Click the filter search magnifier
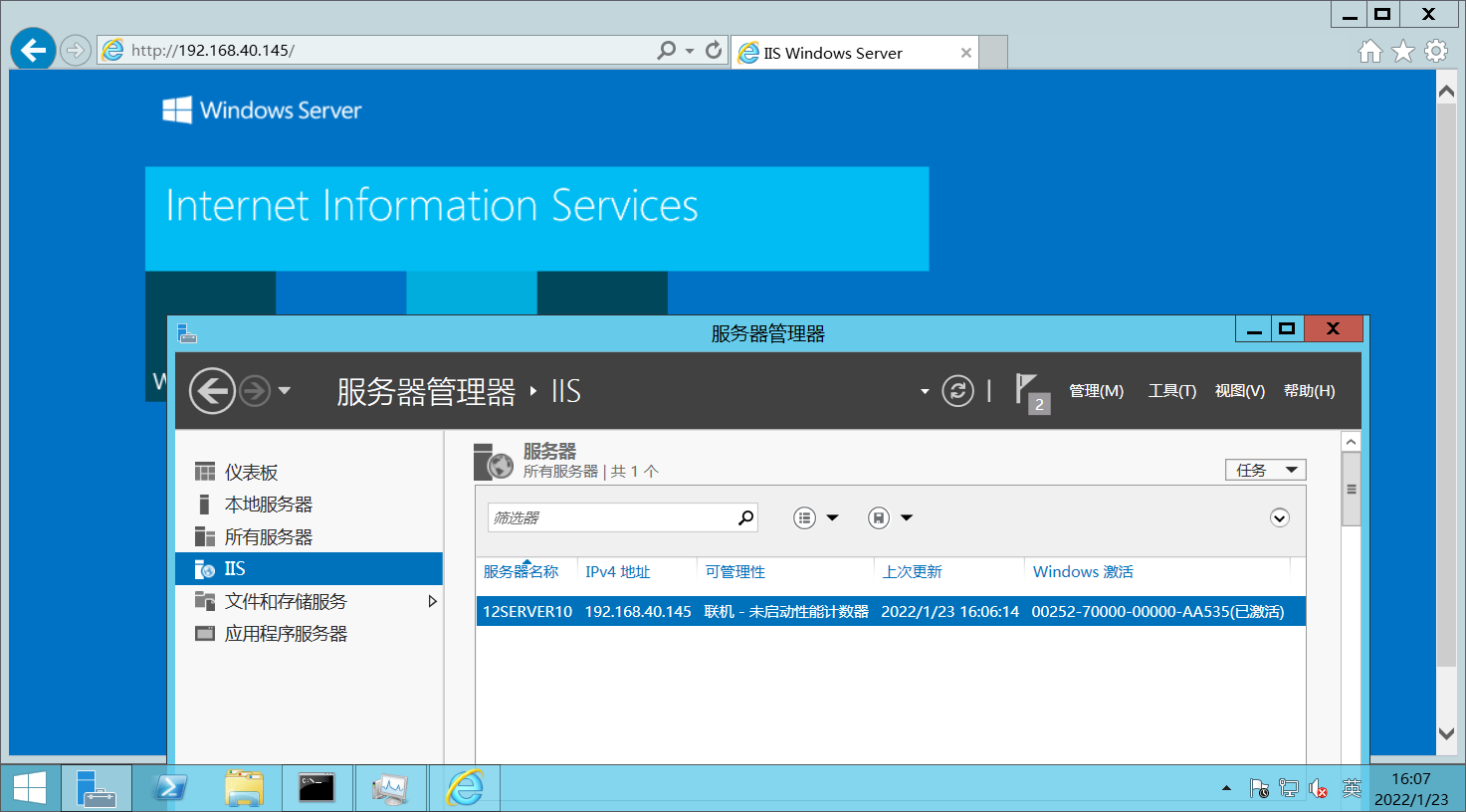 745,517
